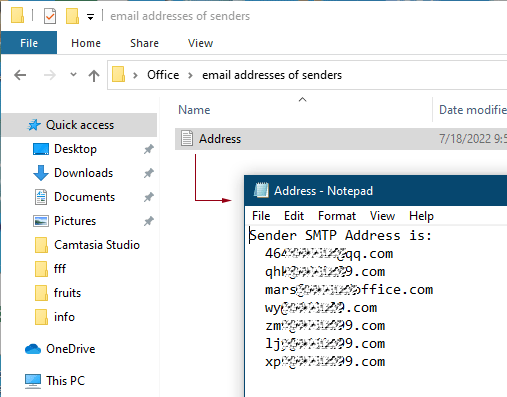The height and width of the screenshot is (397, 507).
Task: Click the Downloads blue arrow icon
Action: [x=41, y=173]
